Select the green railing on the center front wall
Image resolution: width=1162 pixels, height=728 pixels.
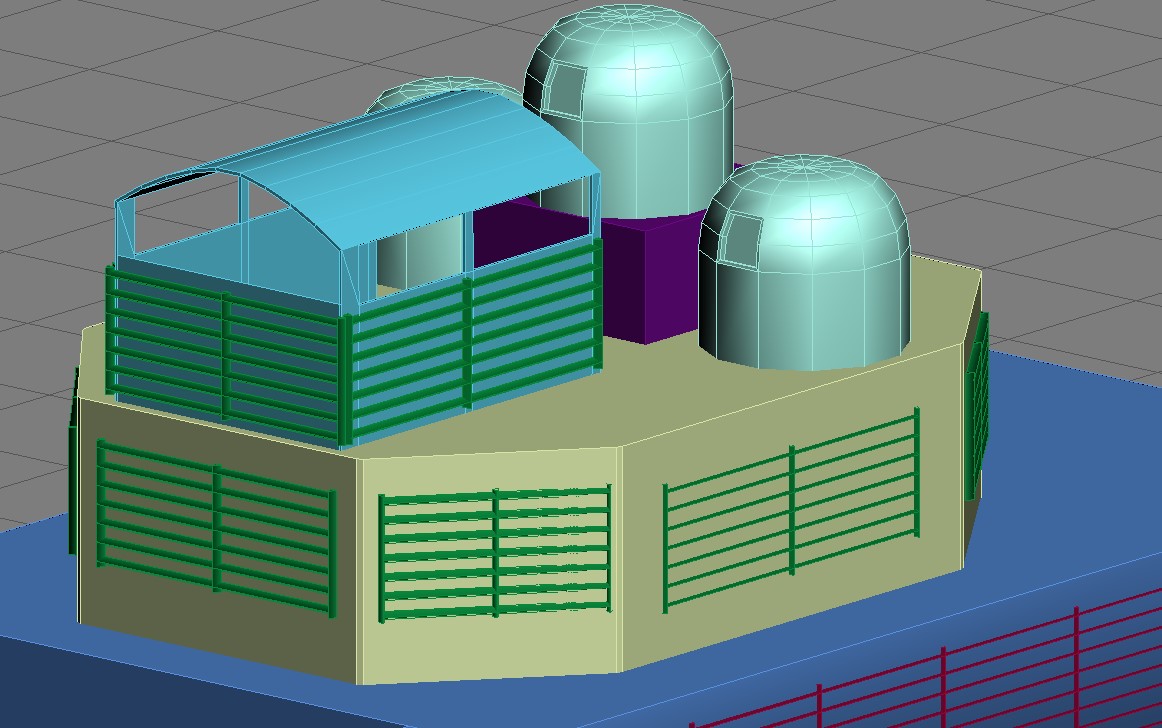[x=495, y=552]
